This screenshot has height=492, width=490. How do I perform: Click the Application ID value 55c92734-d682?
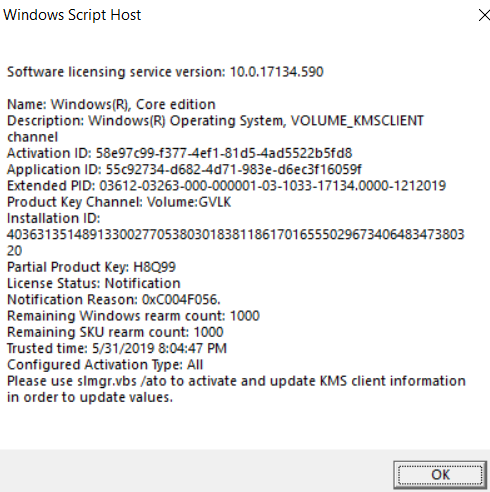pyautogui.click(x=234, y=169)
